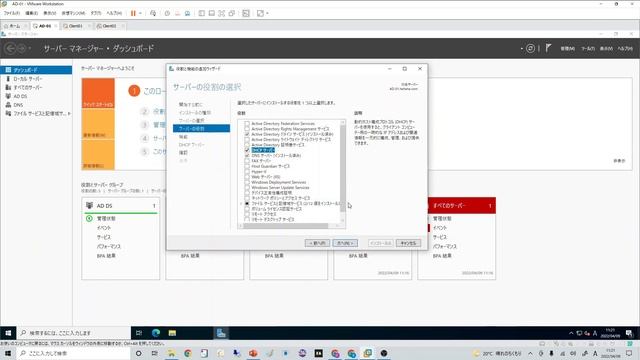Screen dimensions: 640x360
Task: Uncheck the DHCP サーバー role checkbox
Action: (x=247, y=150)
